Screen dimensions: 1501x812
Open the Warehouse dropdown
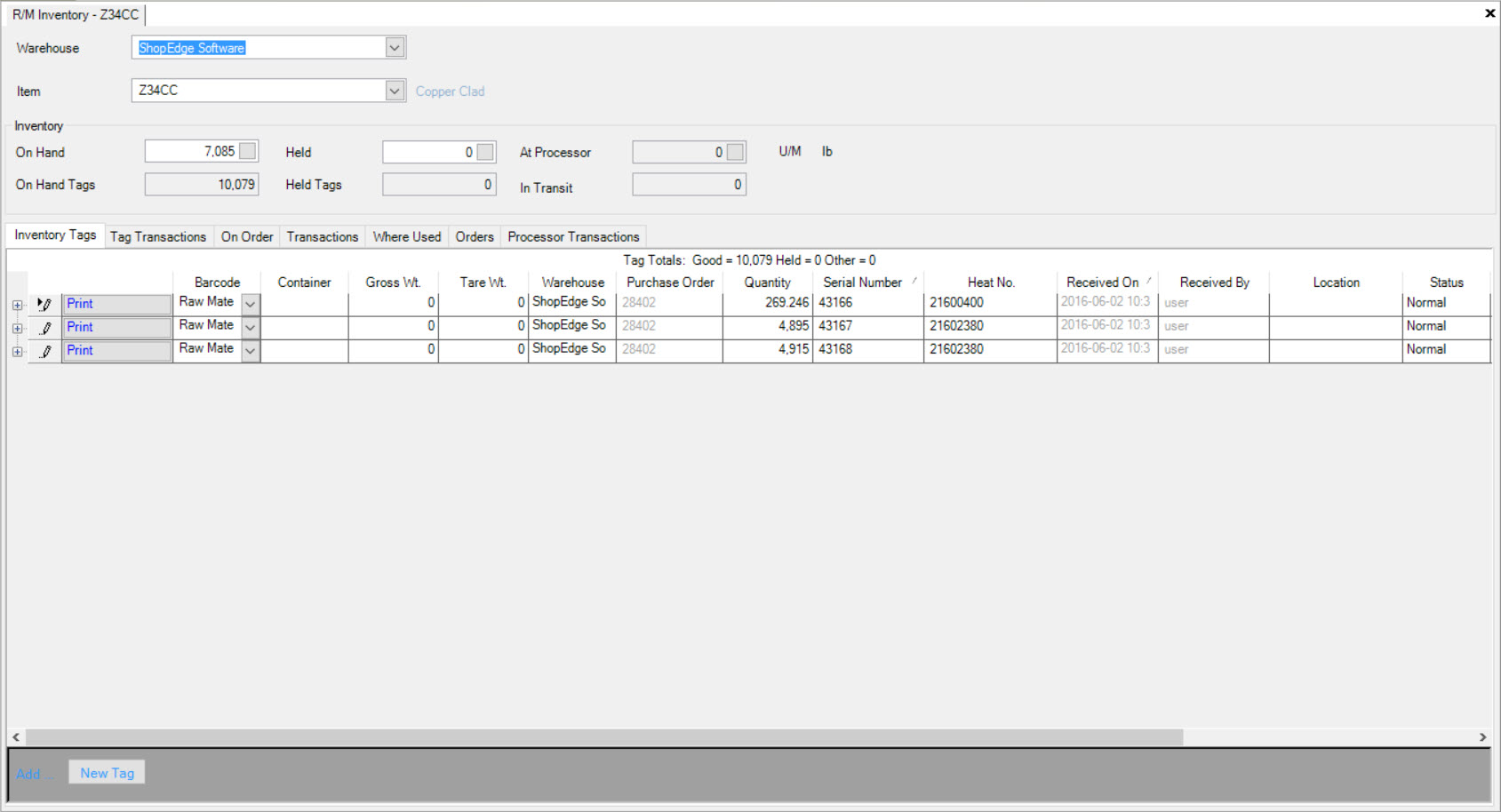[395, 47]
